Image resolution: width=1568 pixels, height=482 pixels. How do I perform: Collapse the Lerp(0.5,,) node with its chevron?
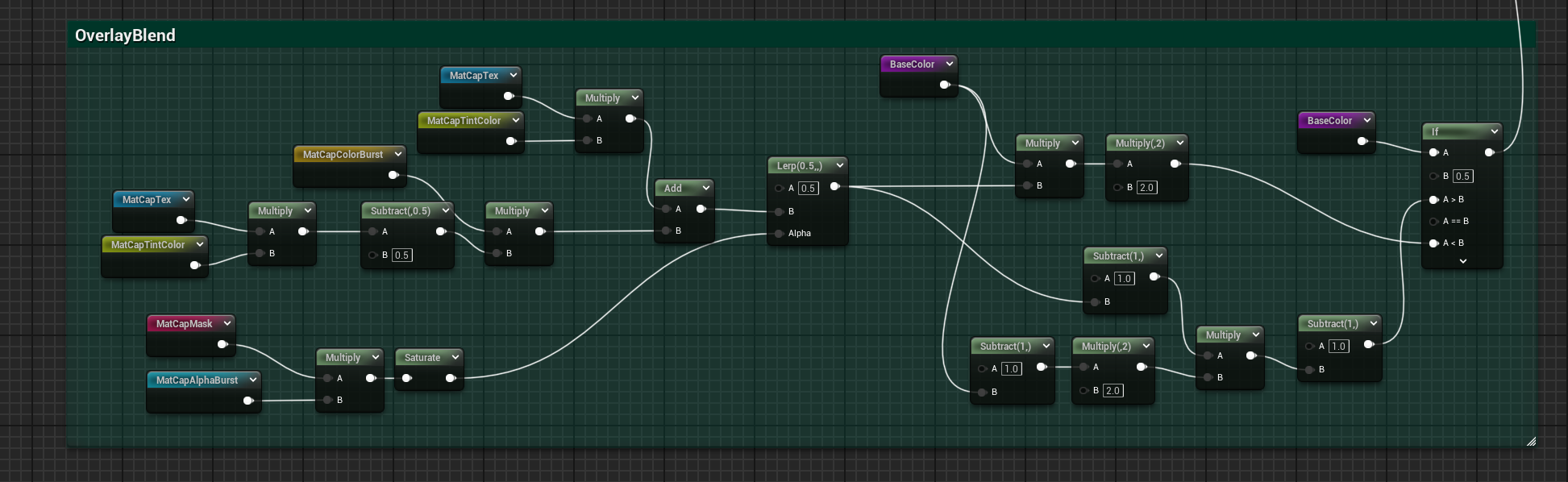coord(840,165)
